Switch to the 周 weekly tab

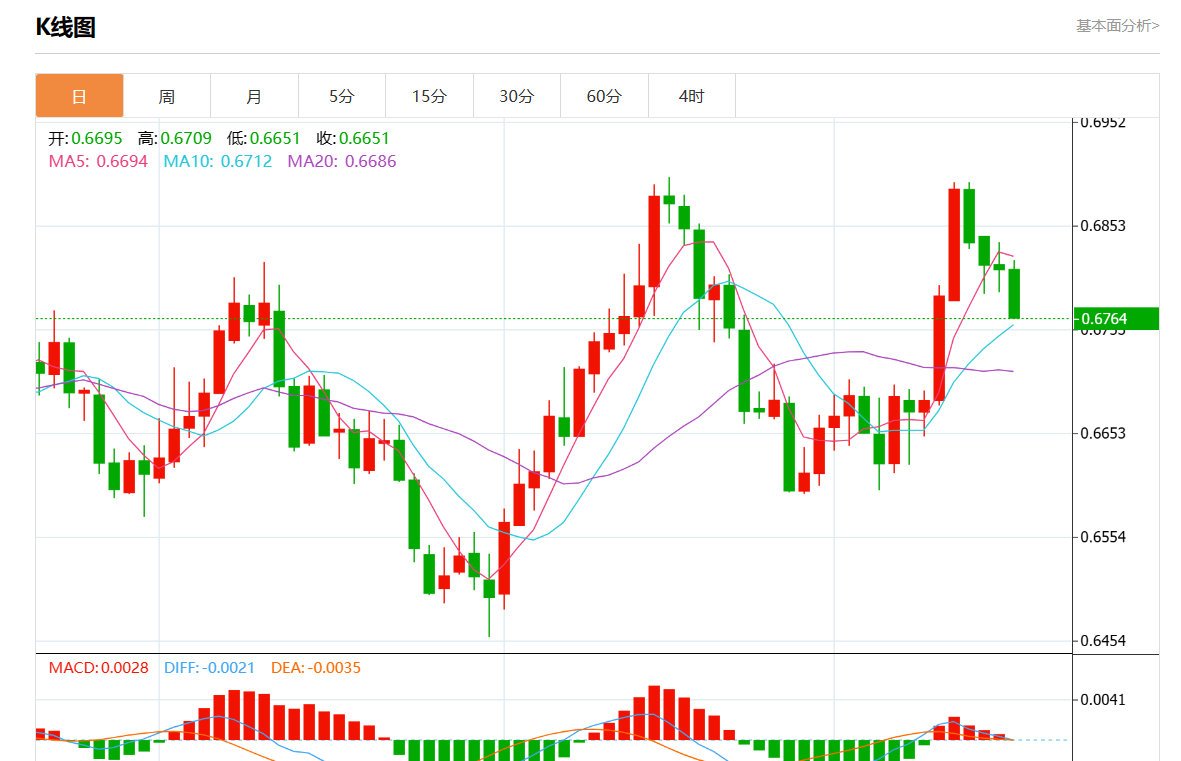(x=167, y=96)
